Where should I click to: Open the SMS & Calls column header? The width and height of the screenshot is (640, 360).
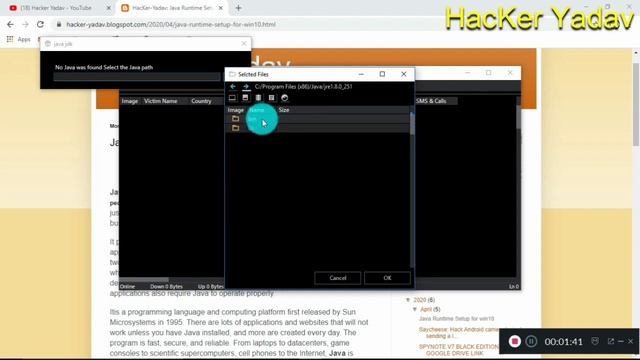[x=431, y=101]
